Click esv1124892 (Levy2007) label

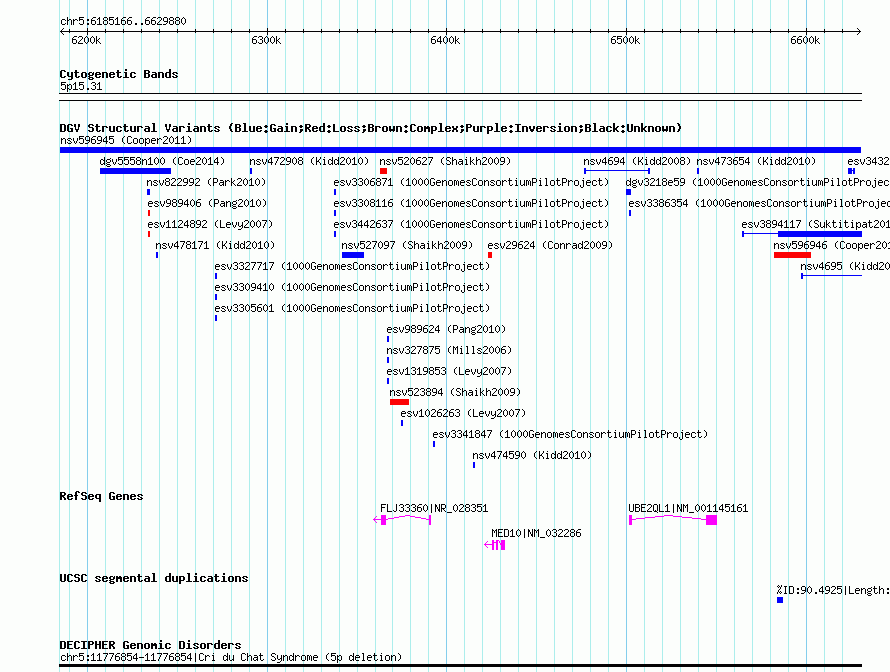point(210,224)
